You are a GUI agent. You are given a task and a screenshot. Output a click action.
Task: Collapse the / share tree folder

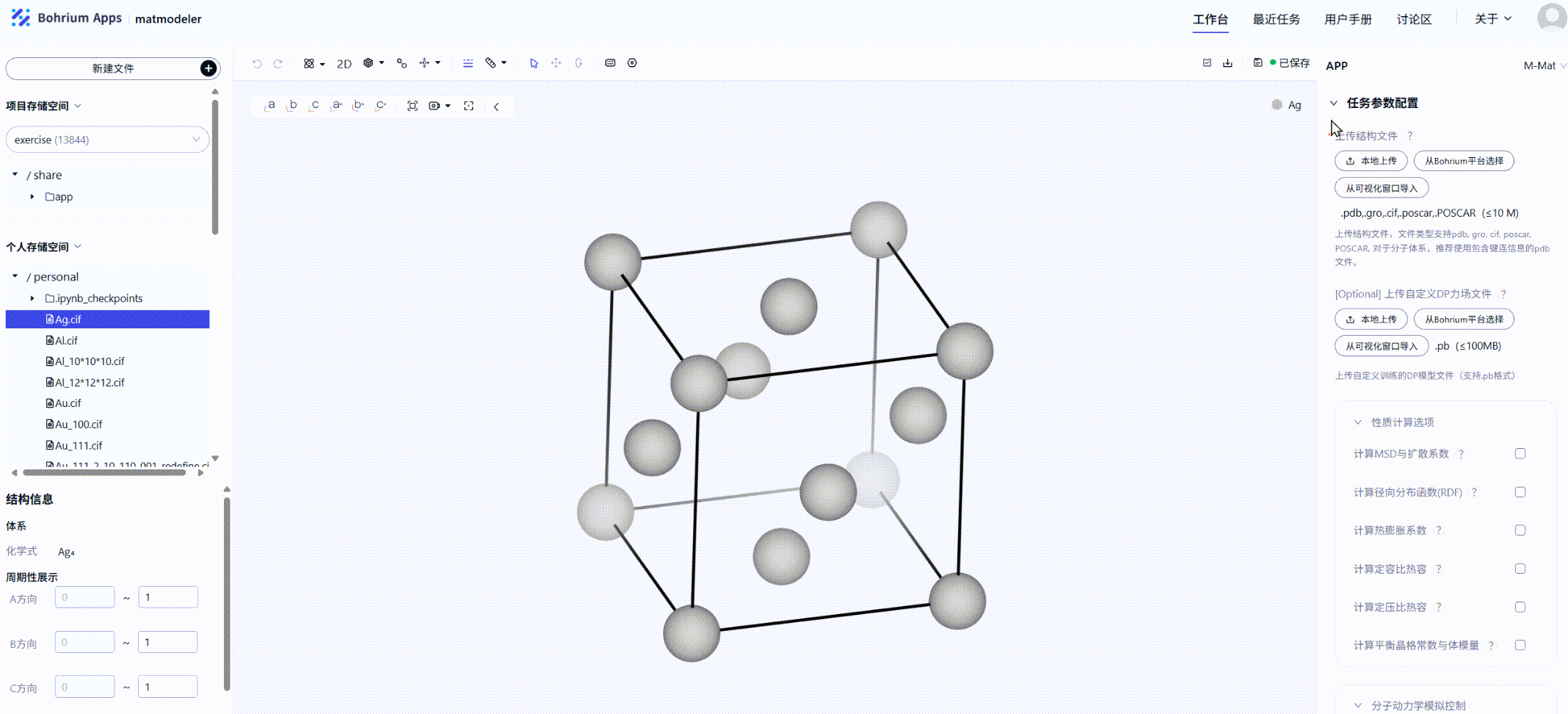(15, 175)
